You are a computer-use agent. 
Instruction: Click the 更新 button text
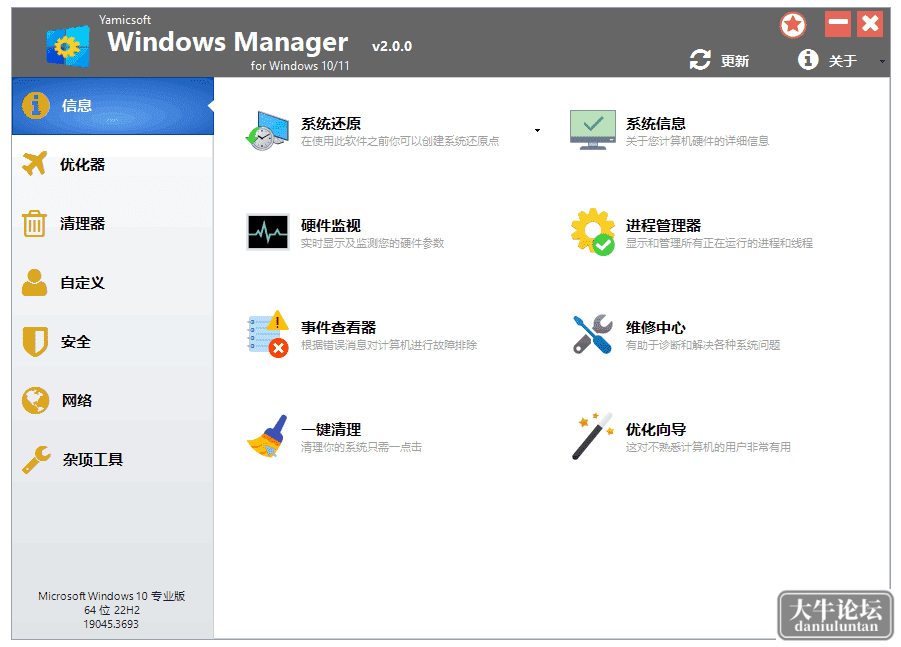tap(735, 61)
